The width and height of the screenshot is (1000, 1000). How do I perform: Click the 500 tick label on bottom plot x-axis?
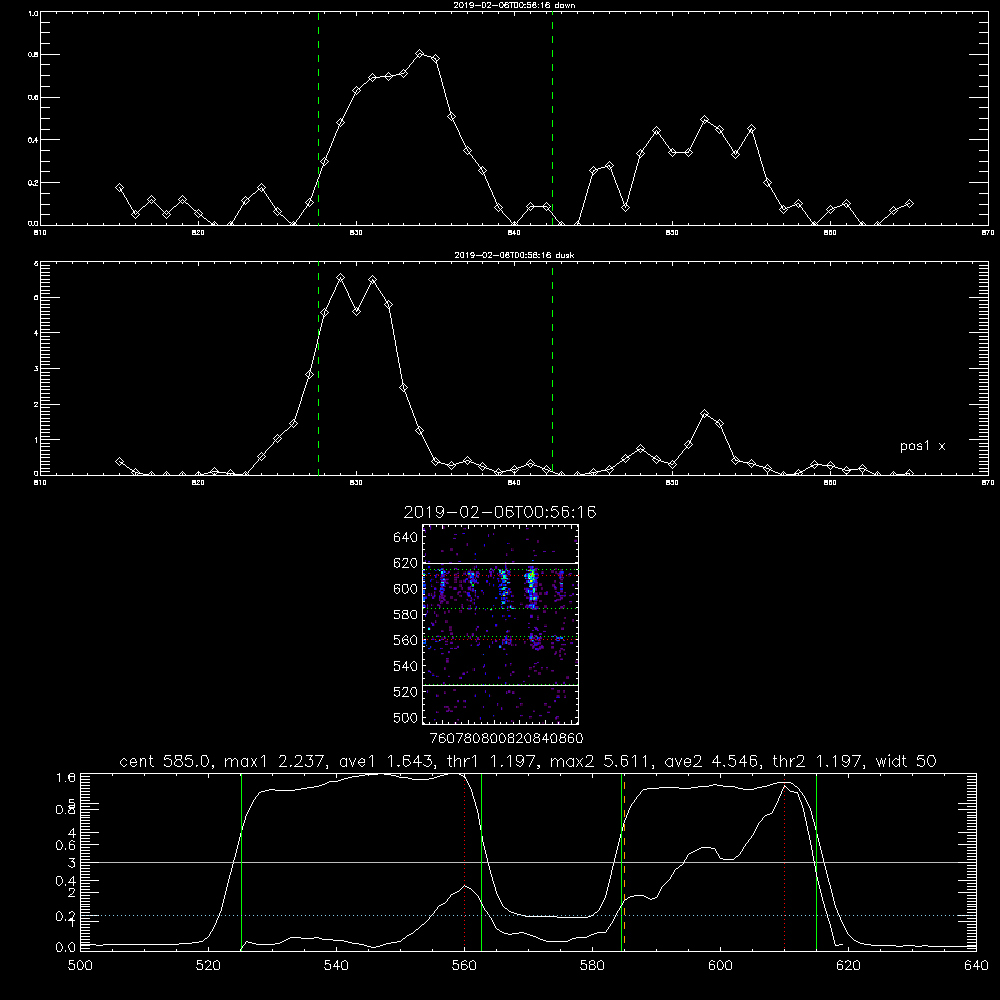(80, 966)
